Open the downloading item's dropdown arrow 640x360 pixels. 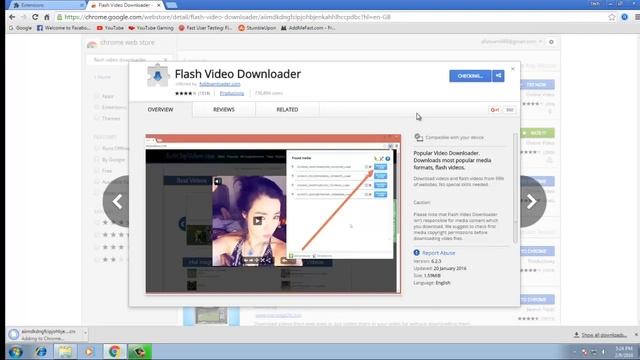pyautogui.click(x=85, y=333)
